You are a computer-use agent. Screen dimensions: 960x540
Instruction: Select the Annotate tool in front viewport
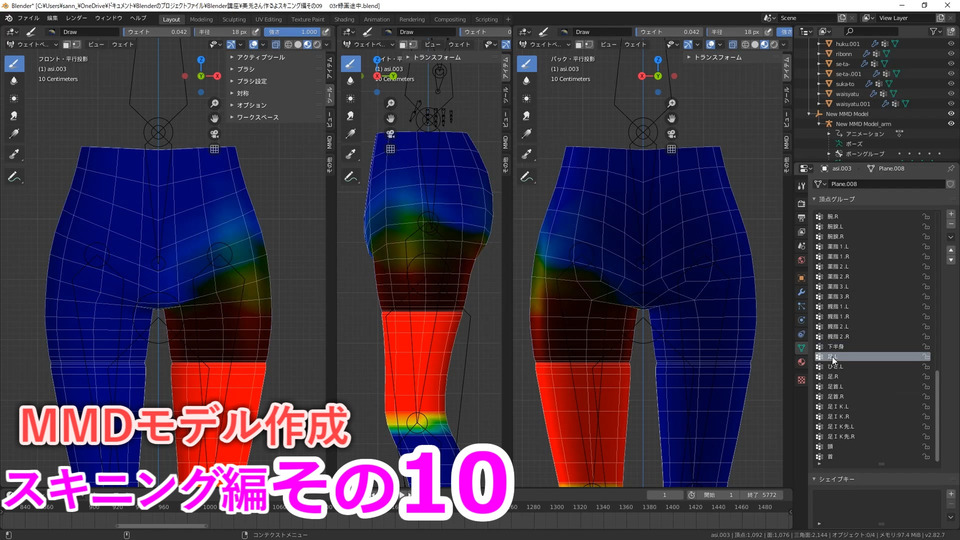pos(14,177)
